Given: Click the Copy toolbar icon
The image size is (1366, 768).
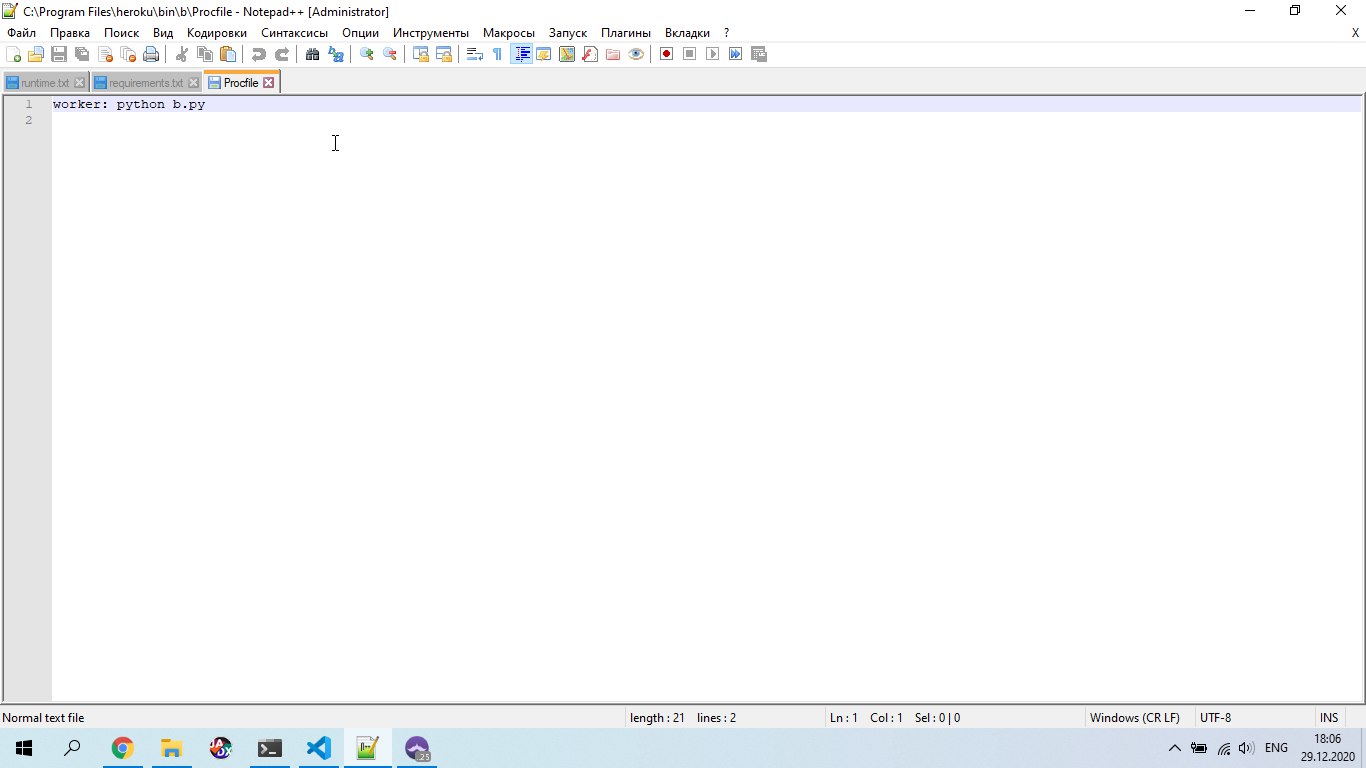Looking at the screenshot, I should tap(205, 54).
